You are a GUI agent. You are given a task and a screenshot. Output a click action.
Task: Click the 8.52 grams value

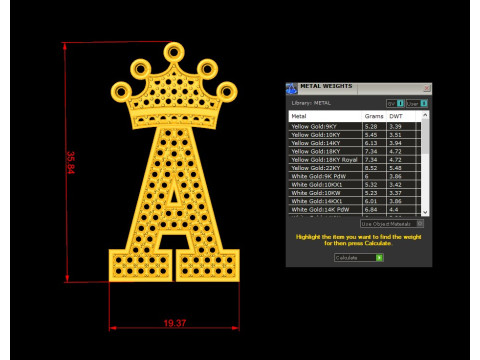point(371,168)
